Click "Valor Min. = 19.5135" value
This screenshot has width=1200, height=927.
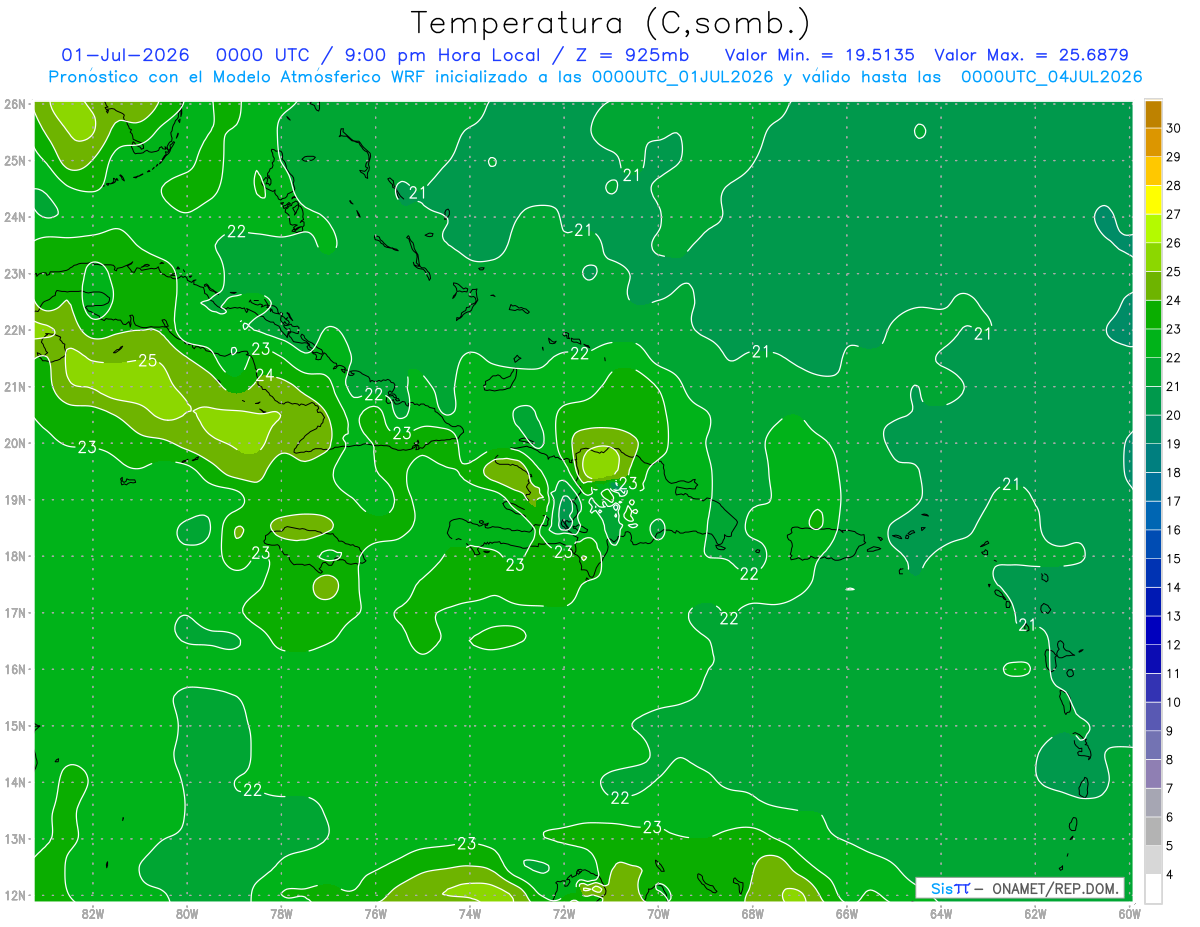(819, 55)
